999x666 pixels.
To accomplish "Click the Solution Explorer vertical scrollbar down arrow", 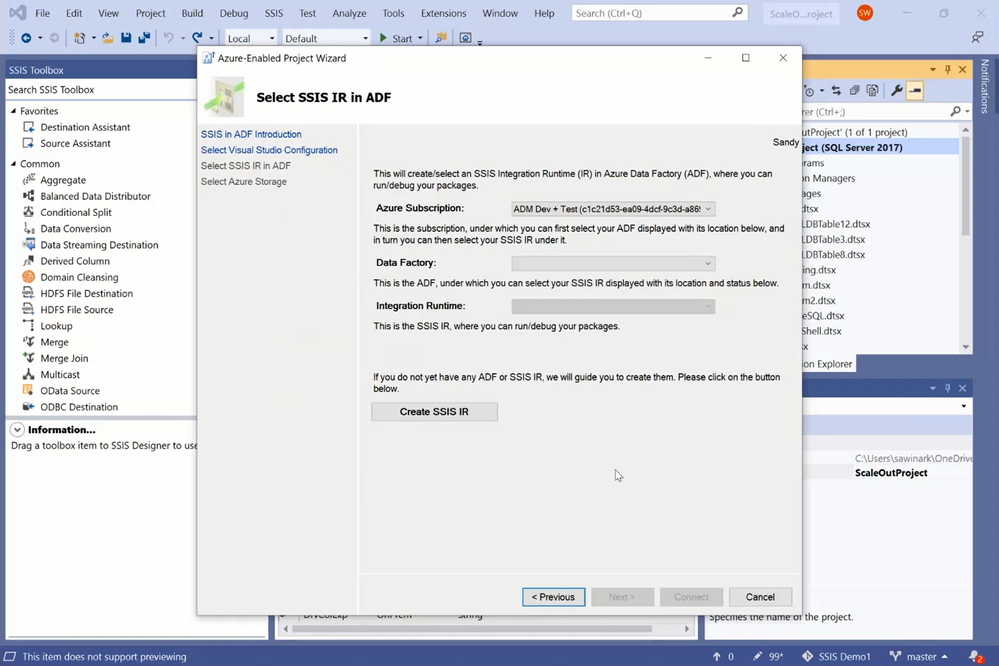I will (966, 347).
